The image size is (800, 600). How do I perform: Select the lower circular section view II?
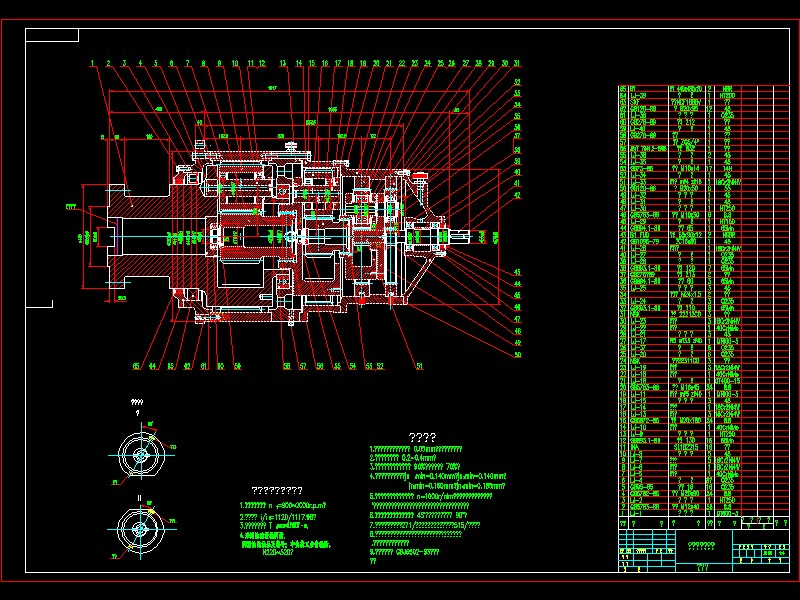(x=141, y=529)
